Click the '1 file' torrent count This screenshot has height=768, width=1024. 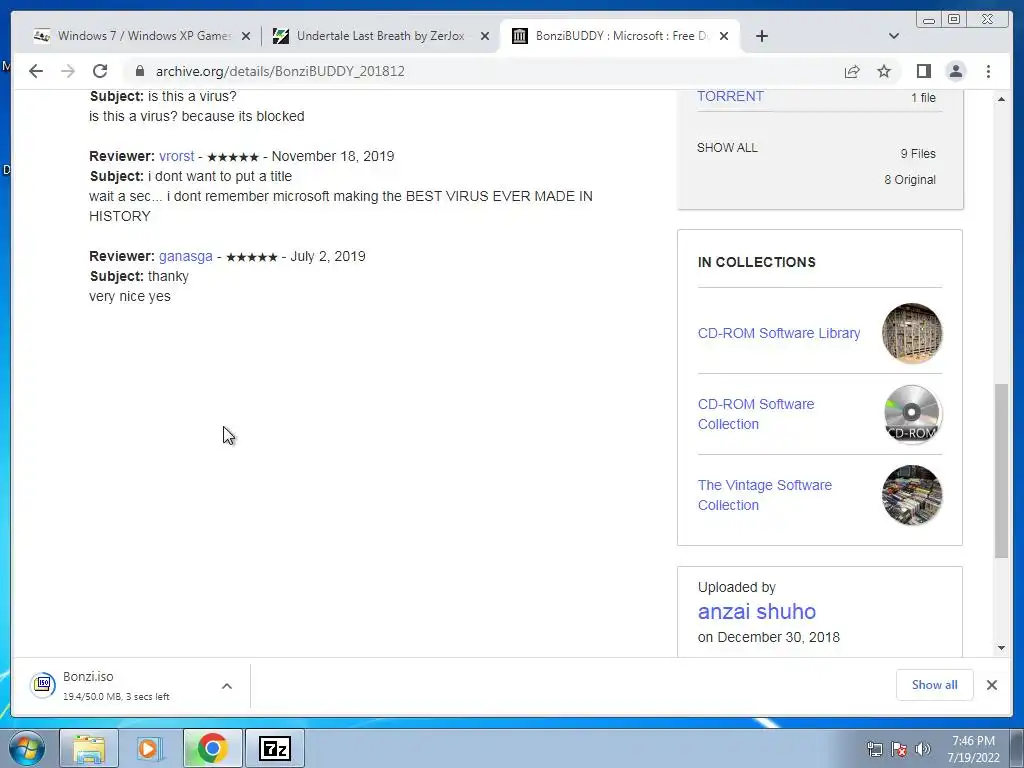pos(923,97)
